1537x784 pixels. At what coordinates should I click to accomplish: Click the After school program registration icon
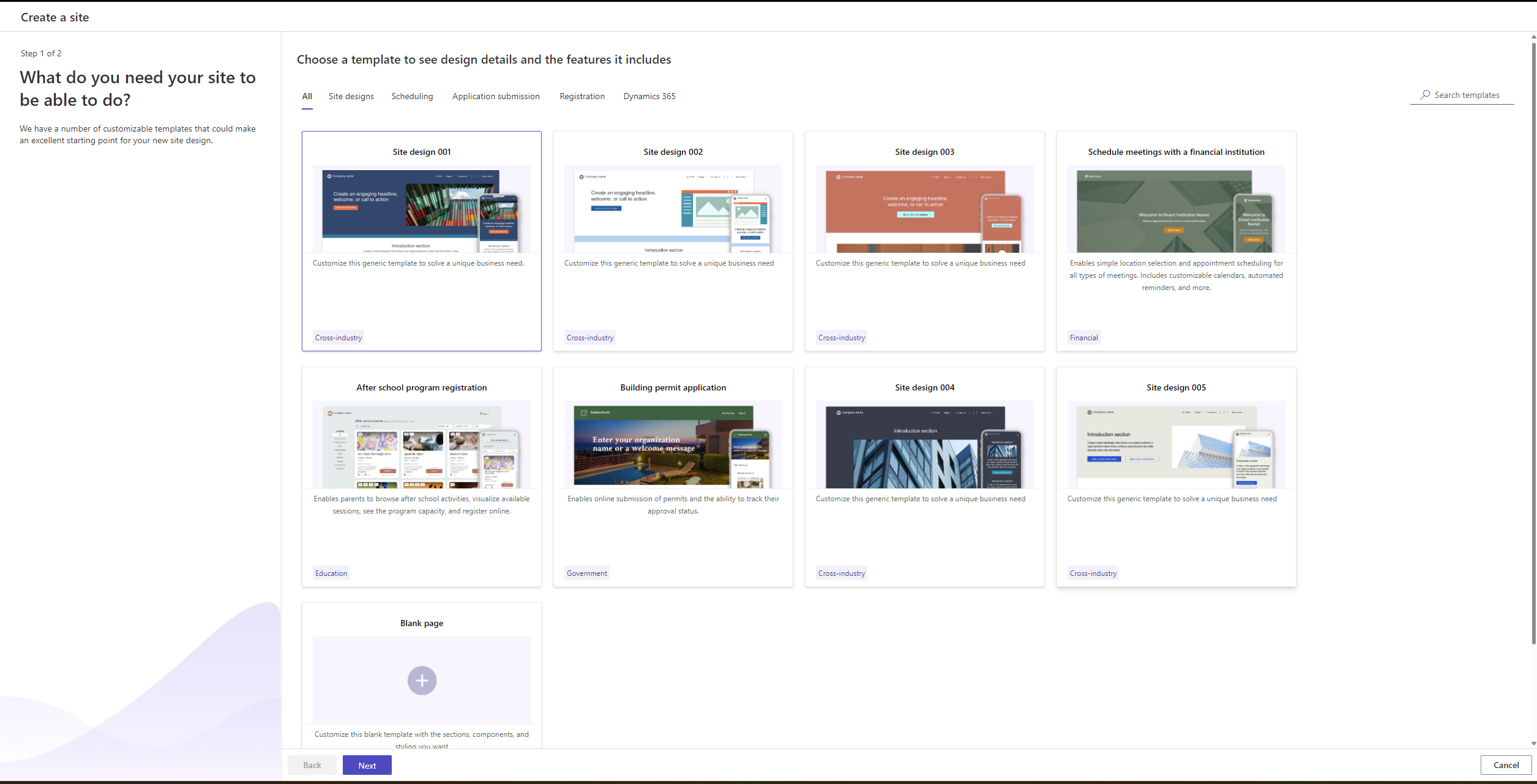click(421, 447)
